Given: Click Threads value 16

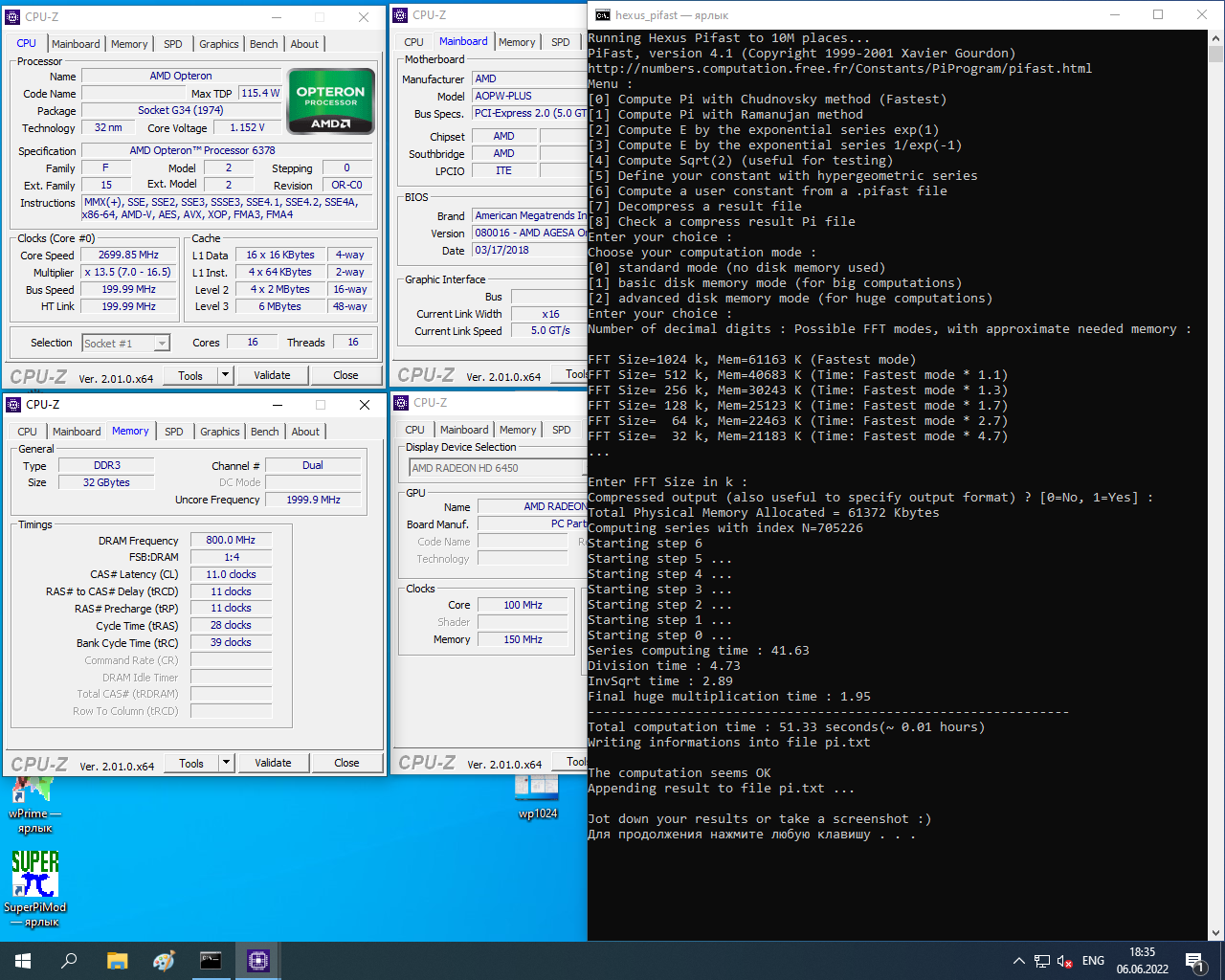Looking at the screenshot, I should pos(353,343).
